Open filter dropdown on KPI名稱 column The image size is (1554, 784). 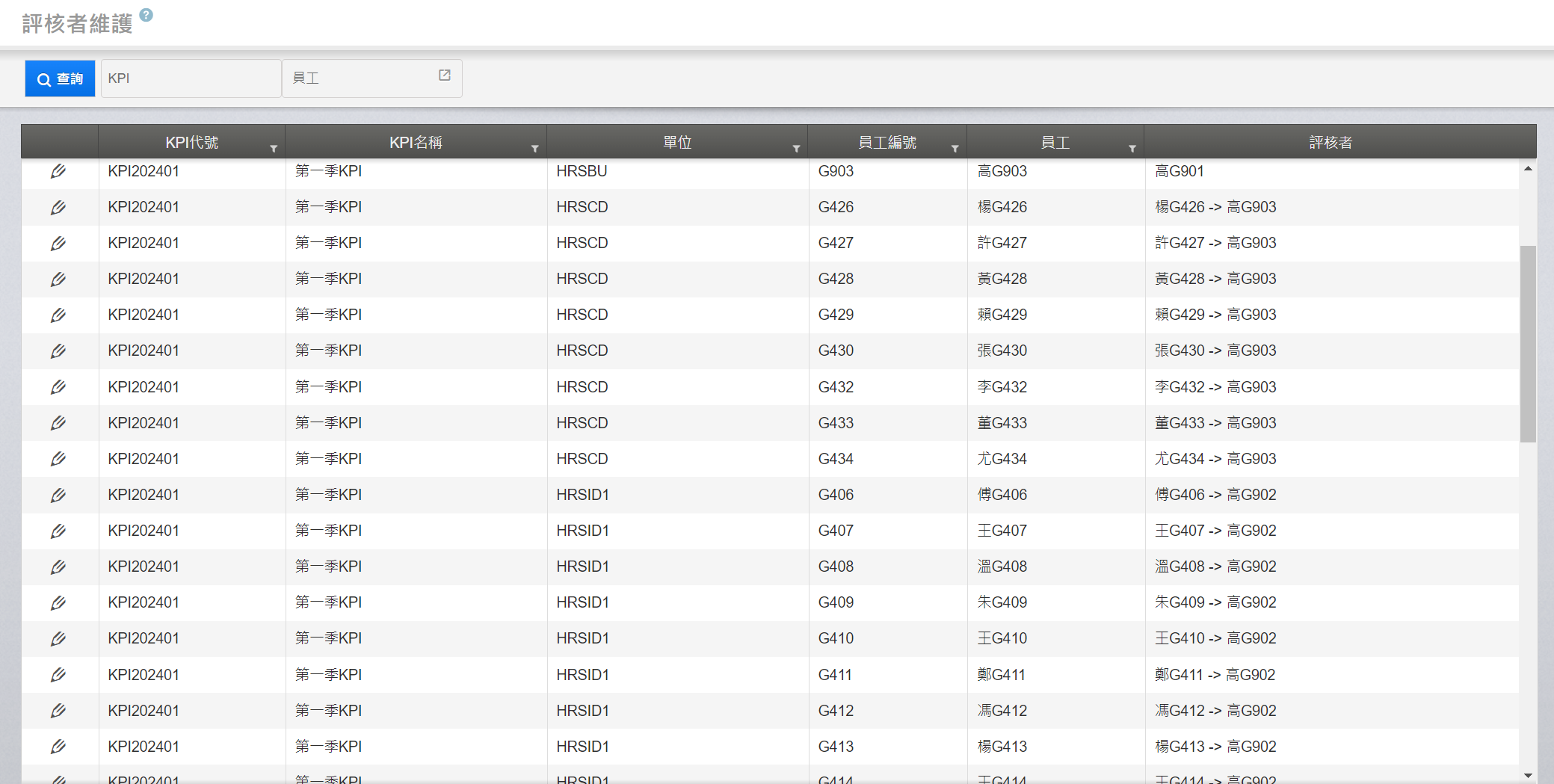coord(534,149)
